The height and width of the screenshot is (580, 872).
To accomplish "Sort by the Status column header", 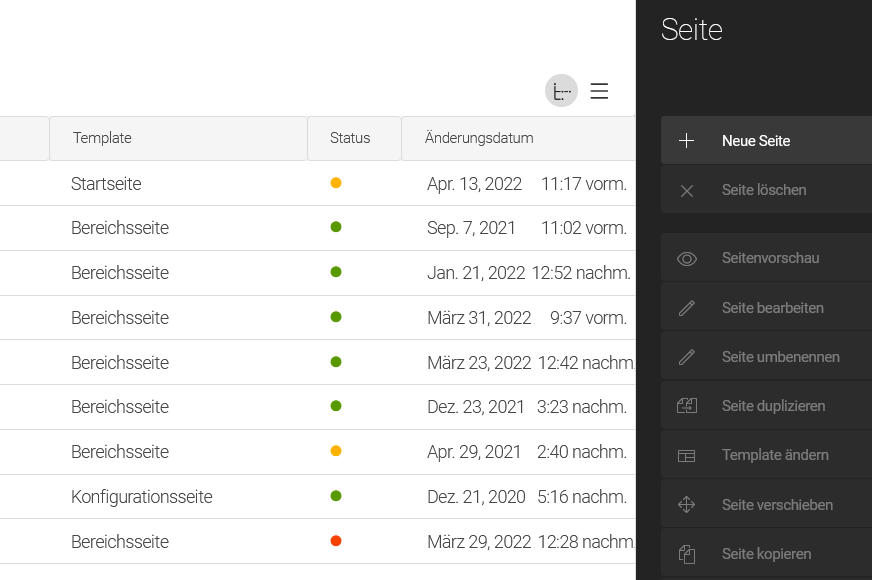I will click(x=350, y=138).
